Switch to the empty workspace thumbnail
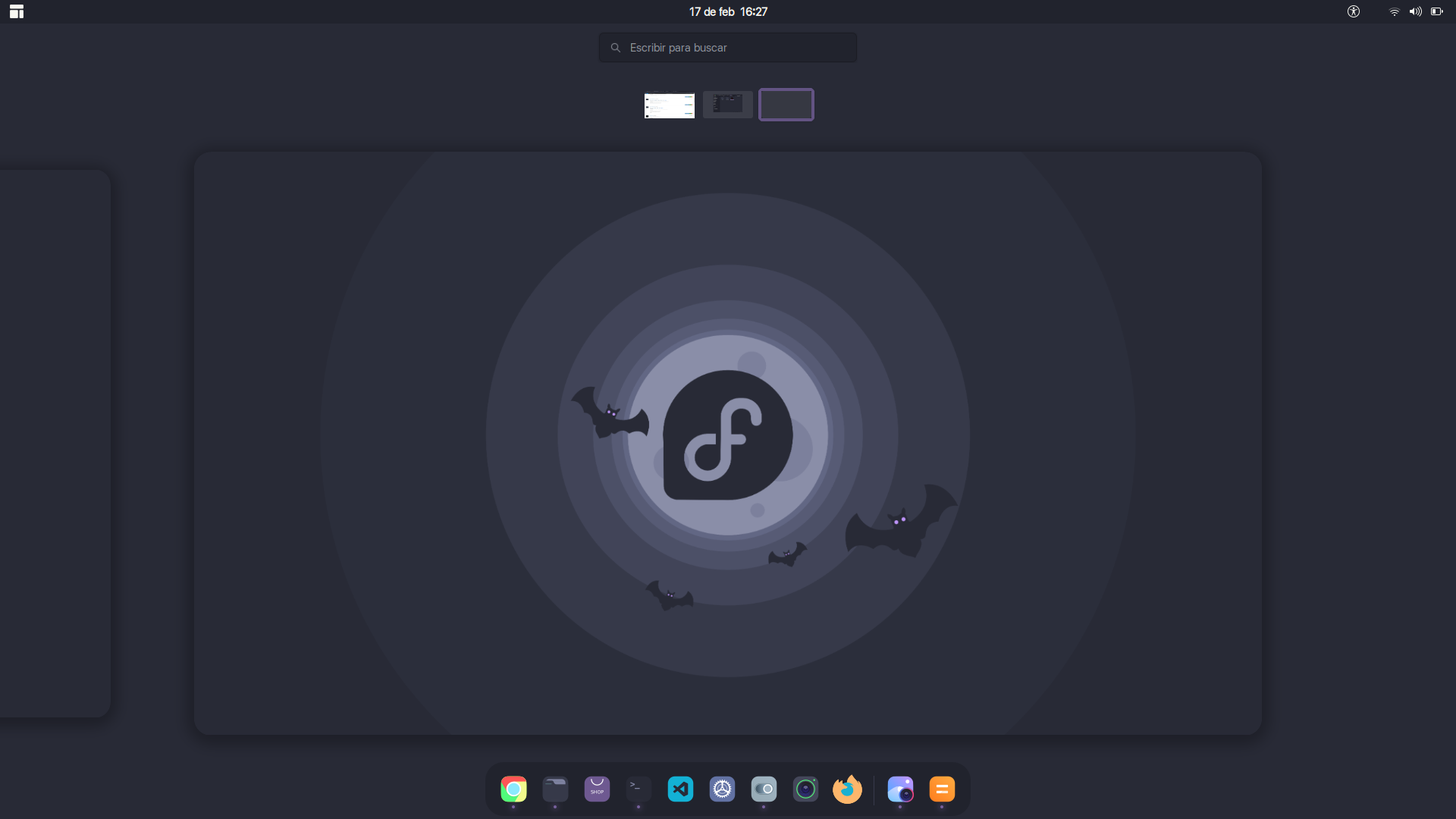This screenshot has width=1456, height=819. click(x=786, y=104)
